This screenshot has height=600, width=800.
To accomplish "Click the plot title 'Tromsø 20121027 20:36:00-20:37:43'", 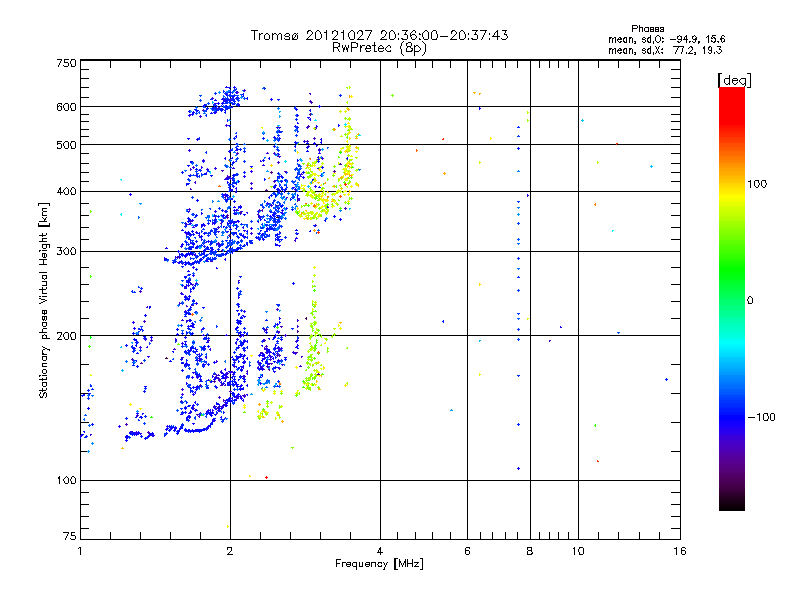I will tap(379, 35).
